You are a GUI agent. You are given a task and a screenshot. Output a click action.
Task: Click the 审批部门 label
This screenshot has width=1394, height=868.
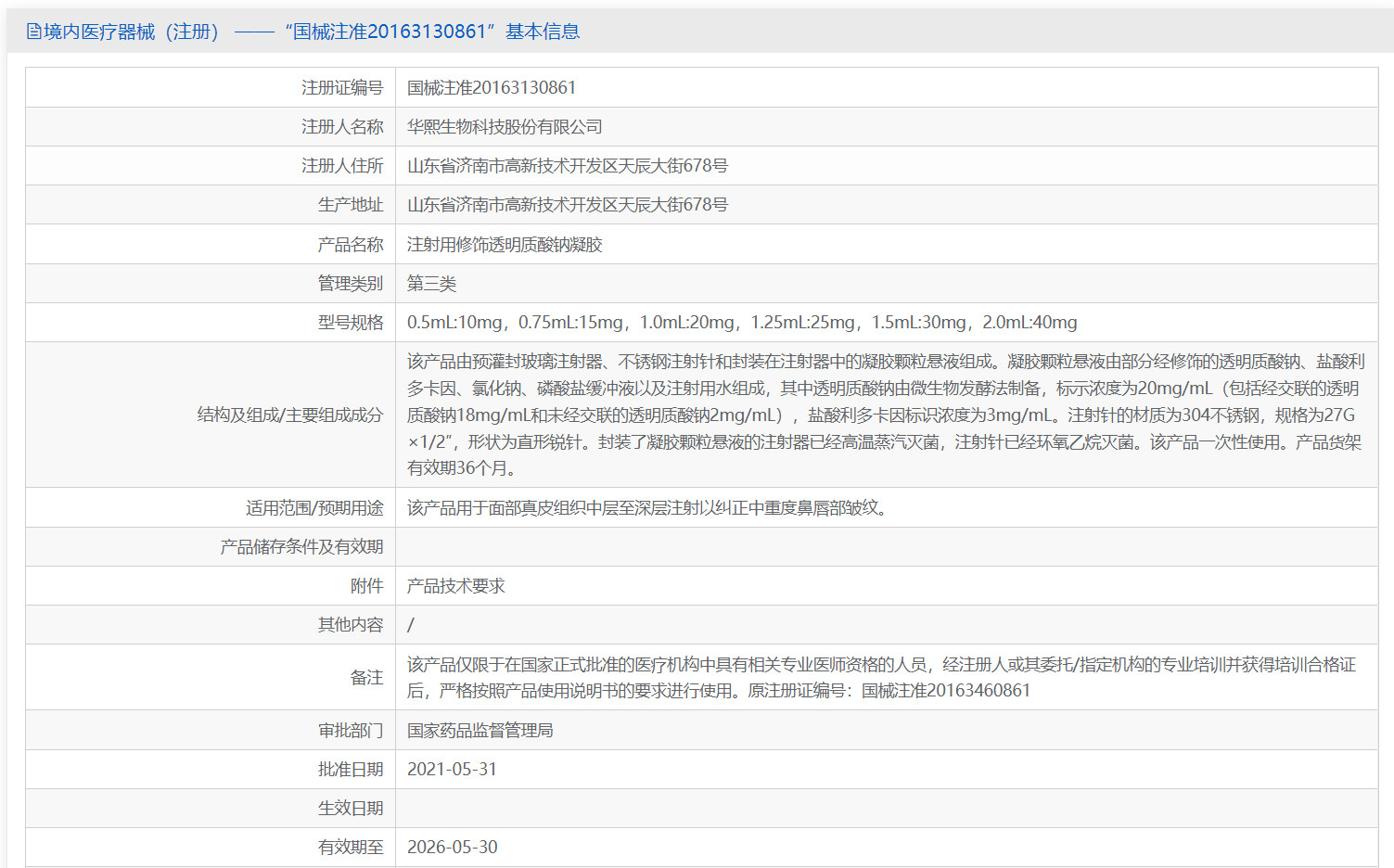351,731
